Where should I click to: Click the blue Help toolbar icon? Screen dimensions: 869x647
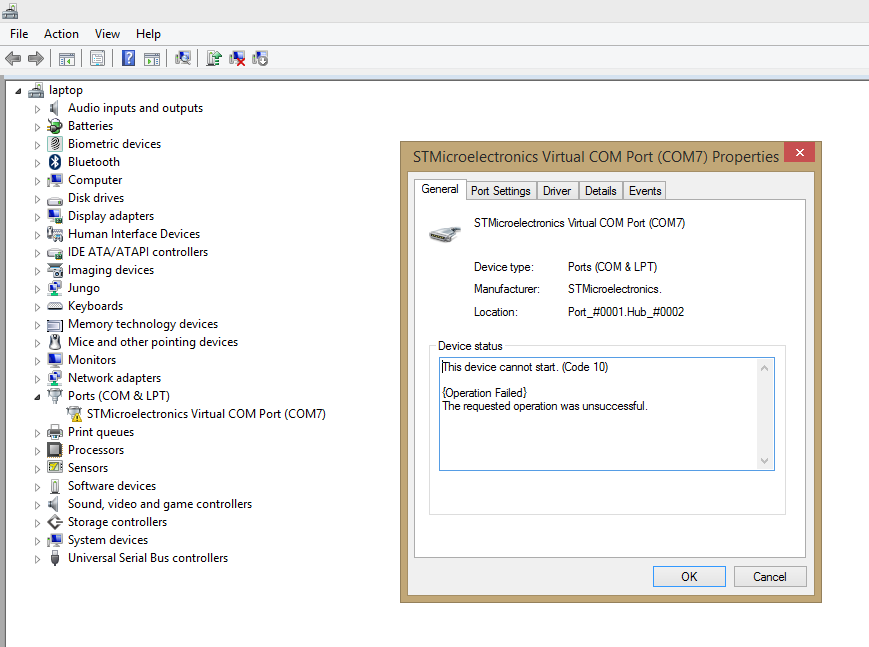pyautogui.click(x=129, y=58)
